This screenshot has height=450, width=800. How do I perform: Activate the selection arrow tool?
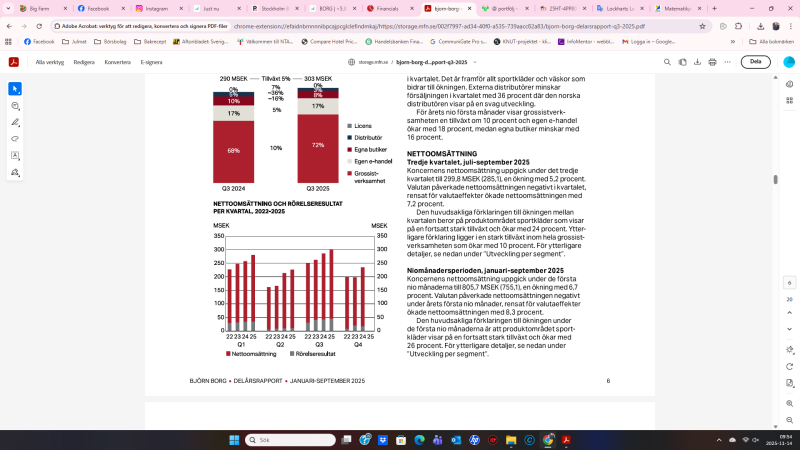[x=15, y=89]
